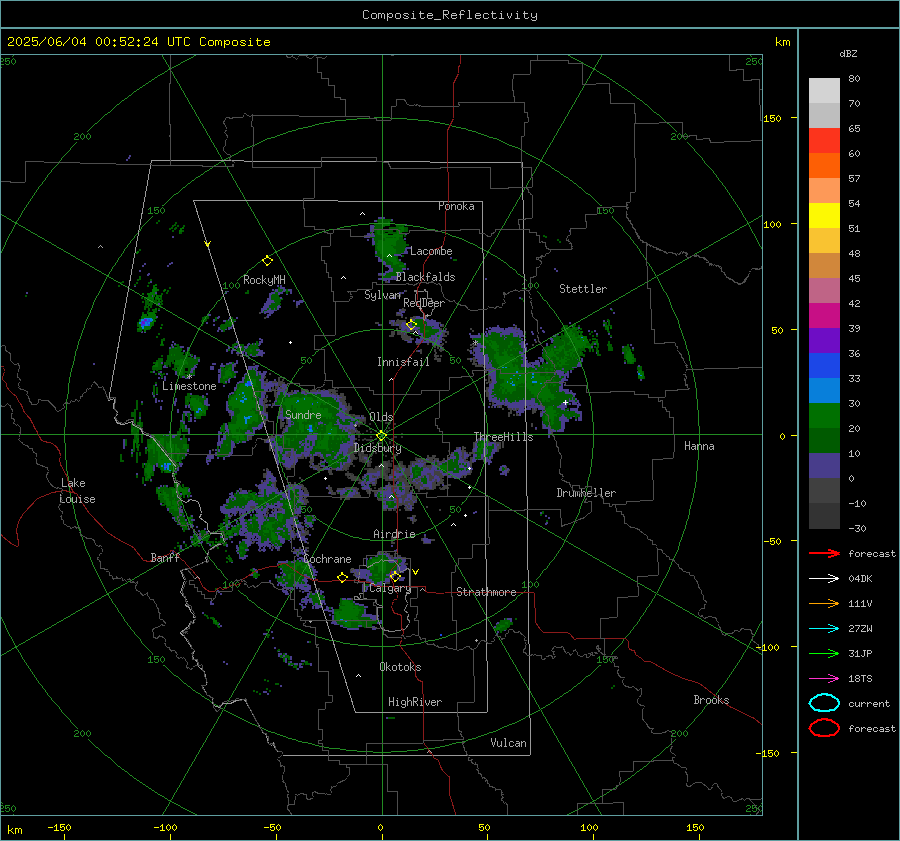
Task: Select the 'Ponoka' map label
Action: pyautogui.click(x=456, y=206)
